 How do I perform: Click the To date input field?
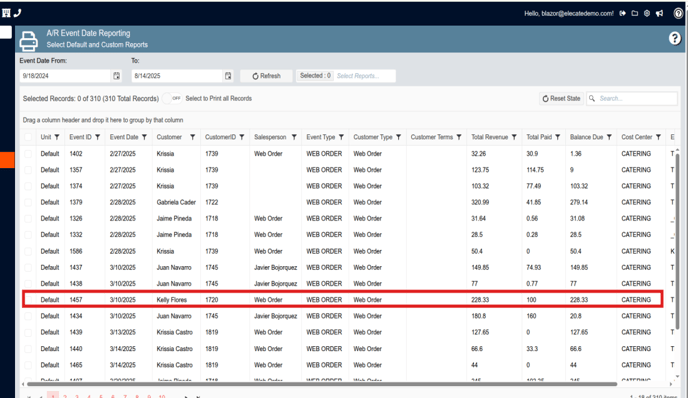pyautogui.click(x=177, y=76)
